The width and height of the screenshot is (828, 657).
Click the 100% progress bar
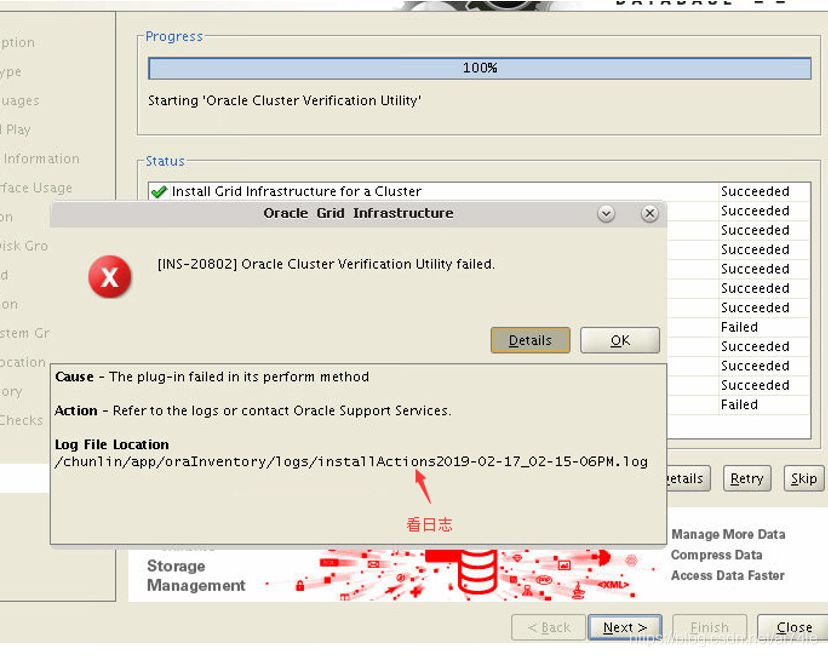pos(479,68)
